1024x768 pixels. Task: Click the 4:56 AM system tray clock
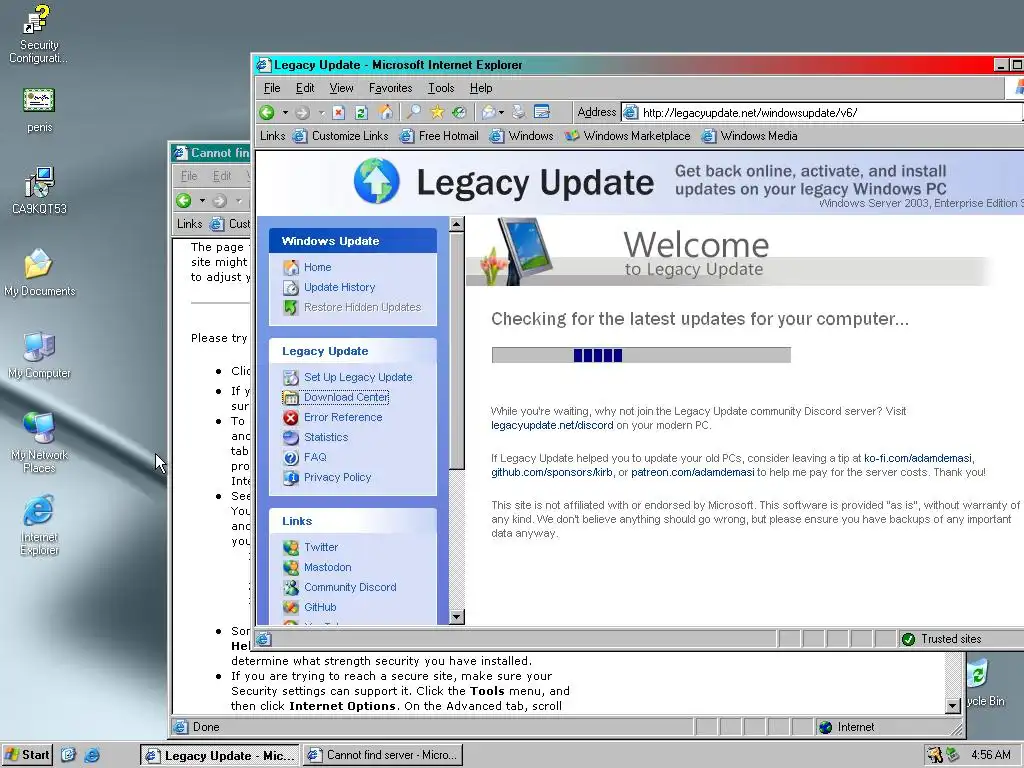tap(991, 755)
